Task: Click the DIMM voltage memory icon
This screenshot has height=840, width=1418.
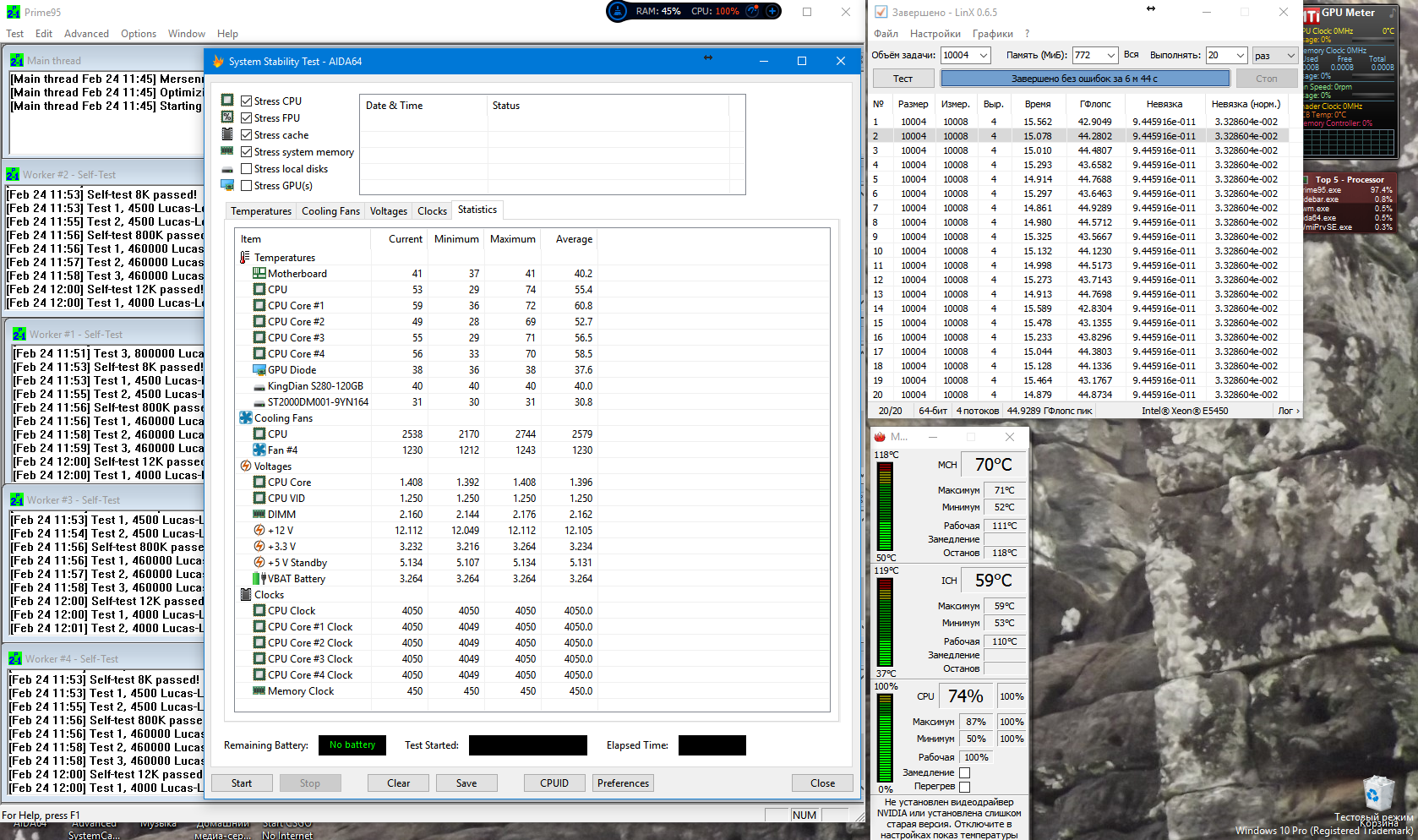Action: click(259, 514)
